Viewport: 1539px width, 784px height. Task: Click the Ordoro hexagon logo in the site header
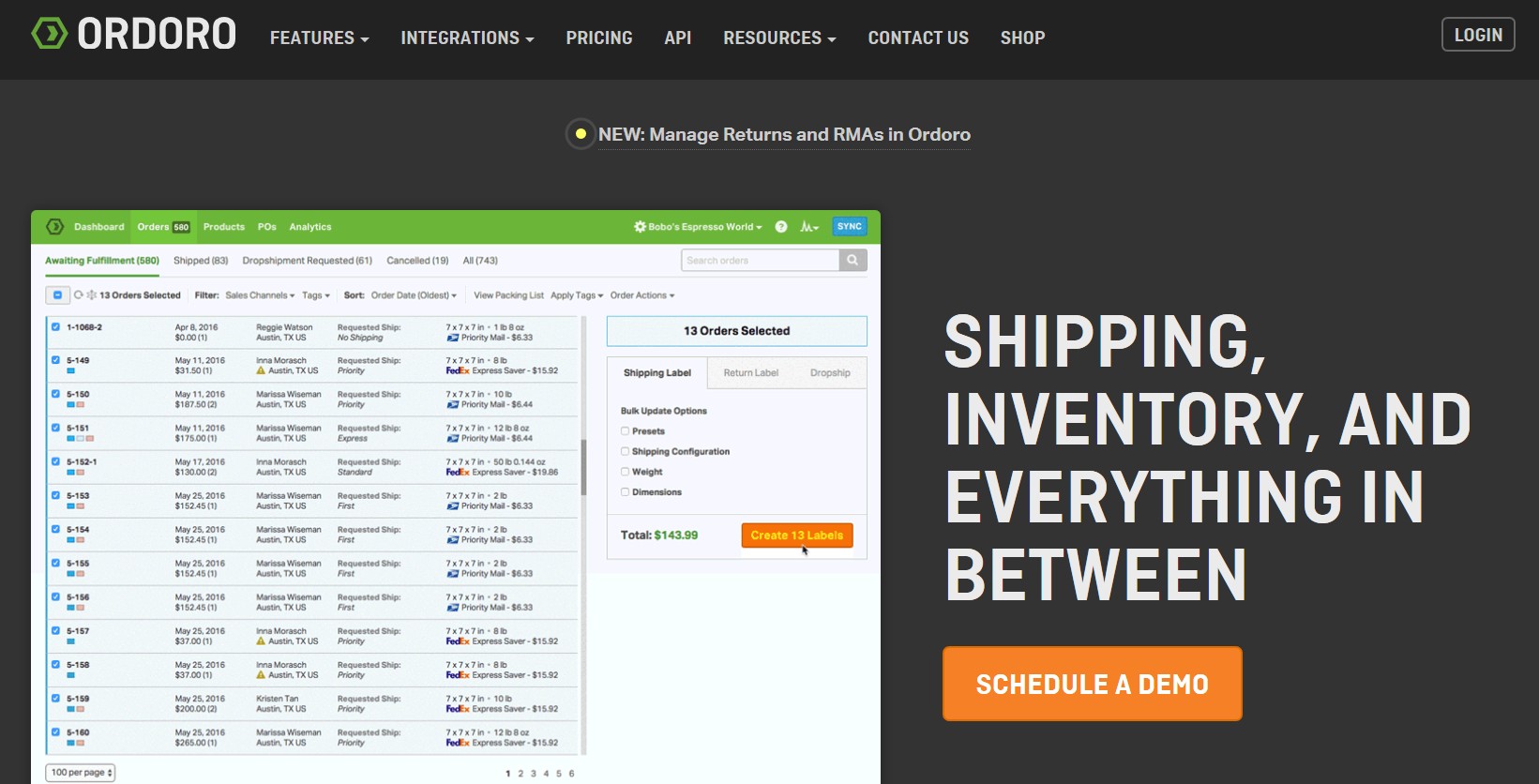pyautogui.click(x=50, y=34)
